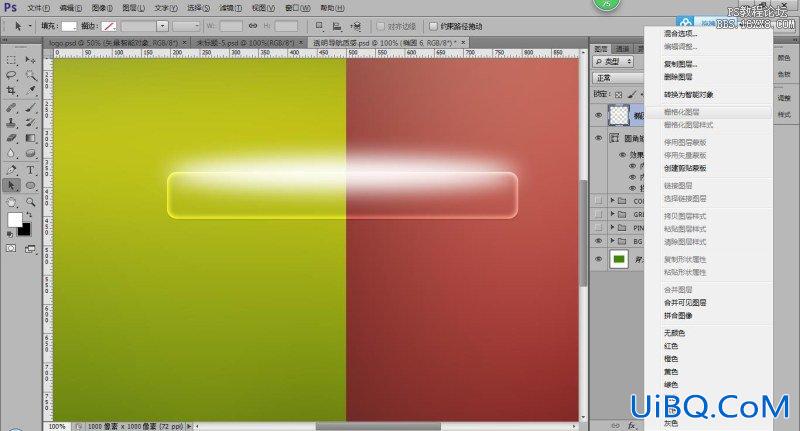Select the Blur tool
The width and height of the screenshot is (800, 431).
11,154
